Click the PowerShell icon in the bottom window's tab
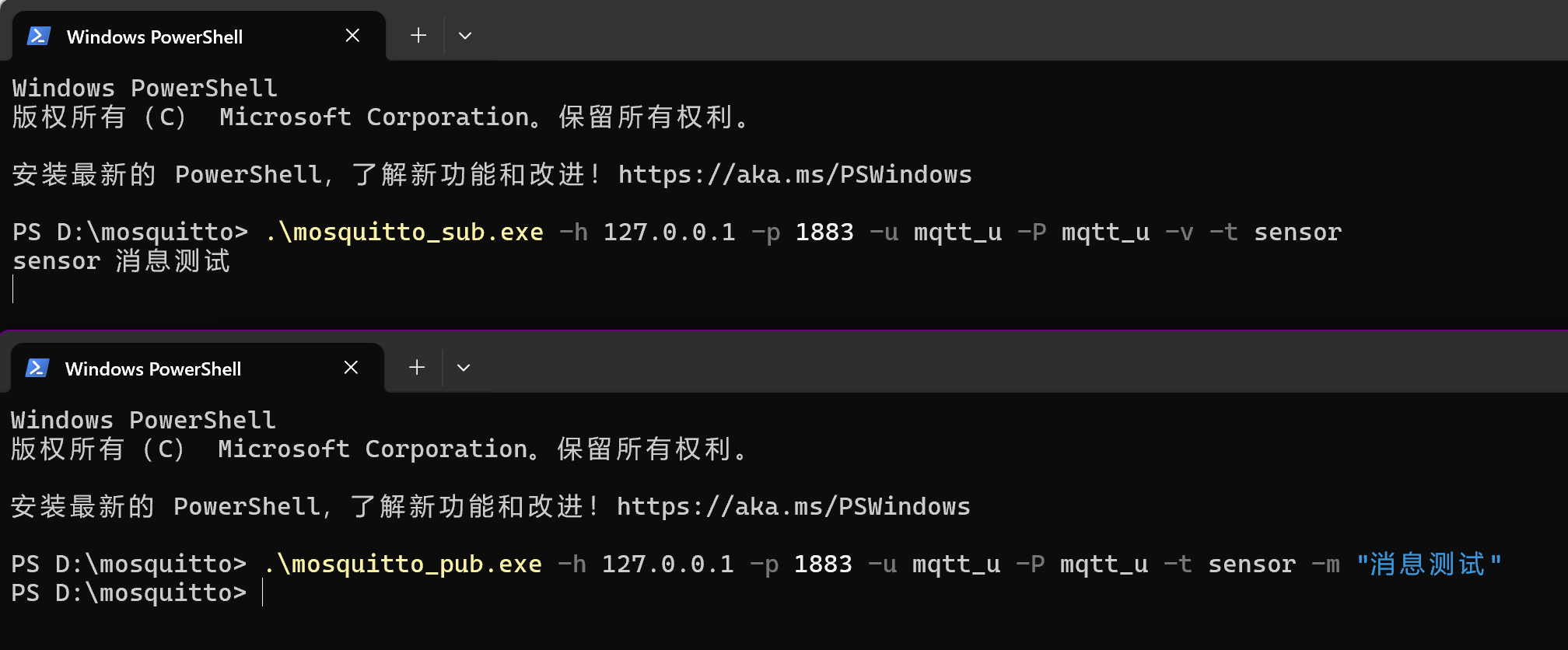Screen dimensions: 1568x650 click(x=37, y=368)
